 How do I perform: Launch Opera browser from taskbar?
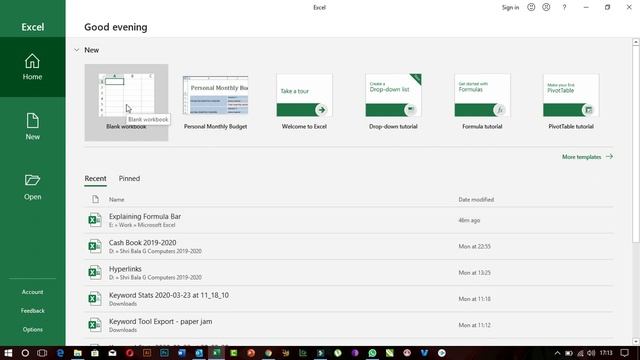click(x=130, y=353)
